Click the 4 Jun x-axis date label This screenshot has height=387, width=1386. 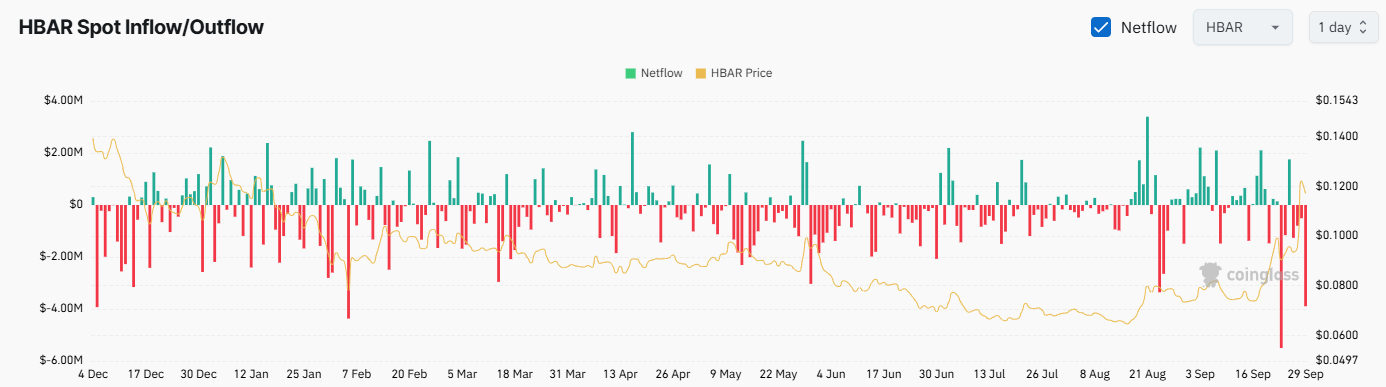pos(831,374)
